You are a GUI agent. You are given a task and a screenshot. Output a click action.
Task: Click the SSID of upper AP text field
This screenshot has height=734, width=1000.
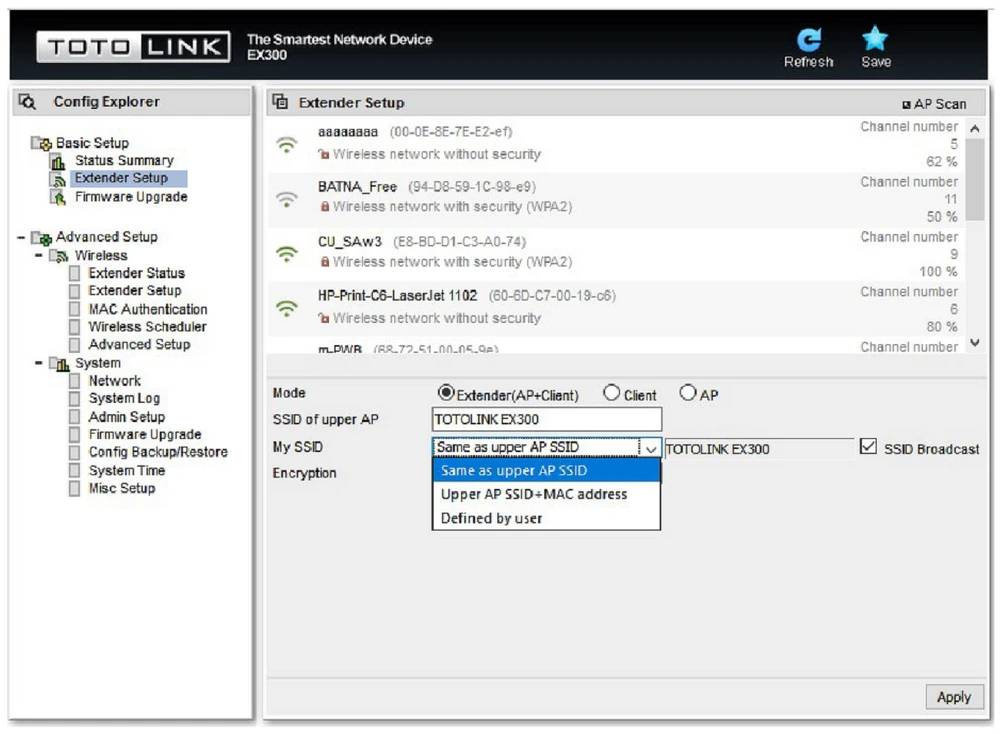(546, 419)
